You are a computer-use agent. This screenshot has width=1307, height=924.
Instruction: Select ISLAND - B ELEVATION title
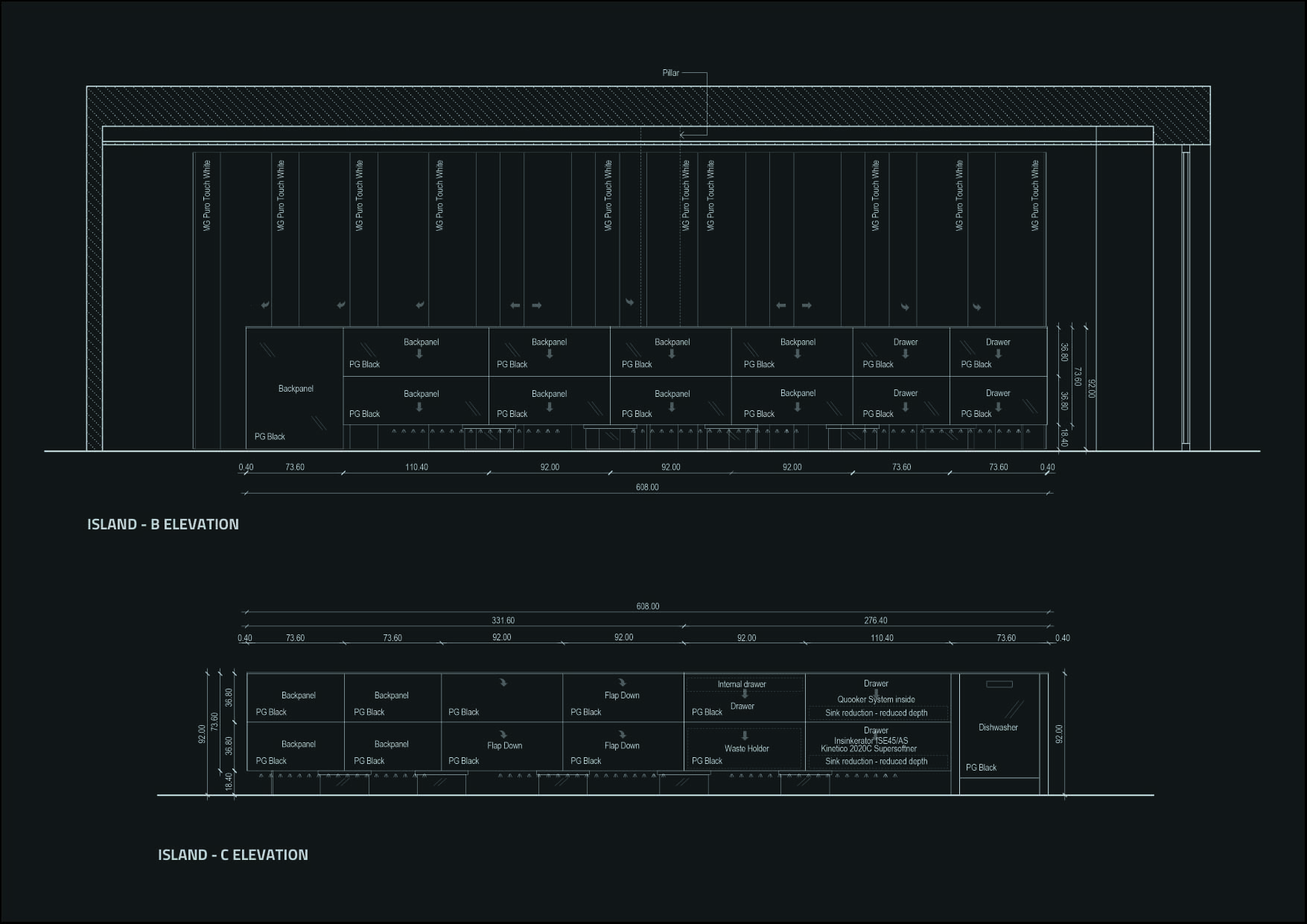163,524
